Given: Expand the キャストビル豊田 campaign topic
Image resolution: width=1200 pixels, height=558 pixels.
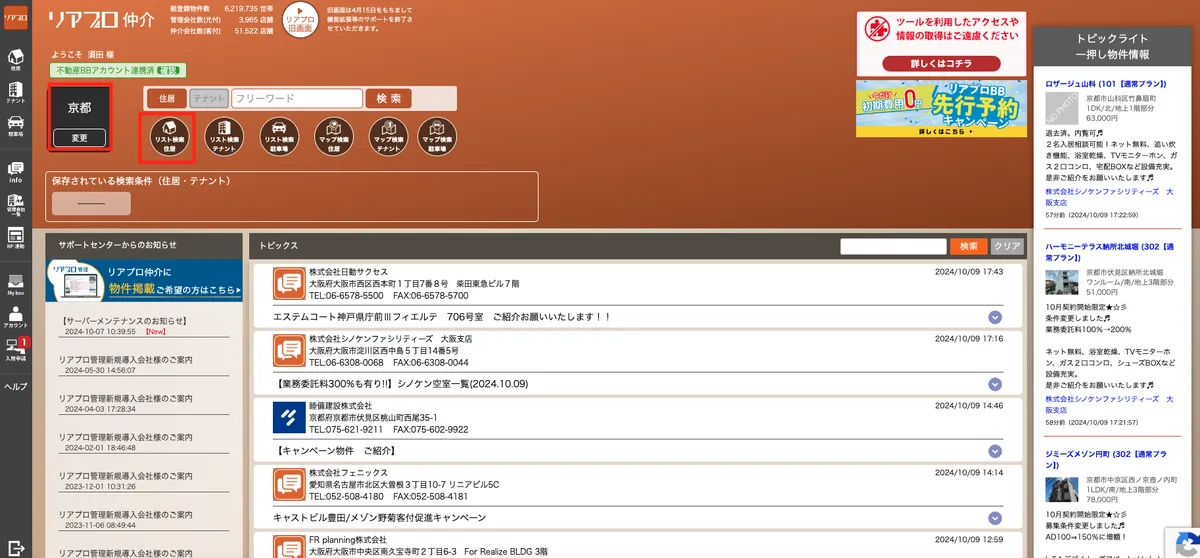Looking at the screenshot, I should (995, 518).
